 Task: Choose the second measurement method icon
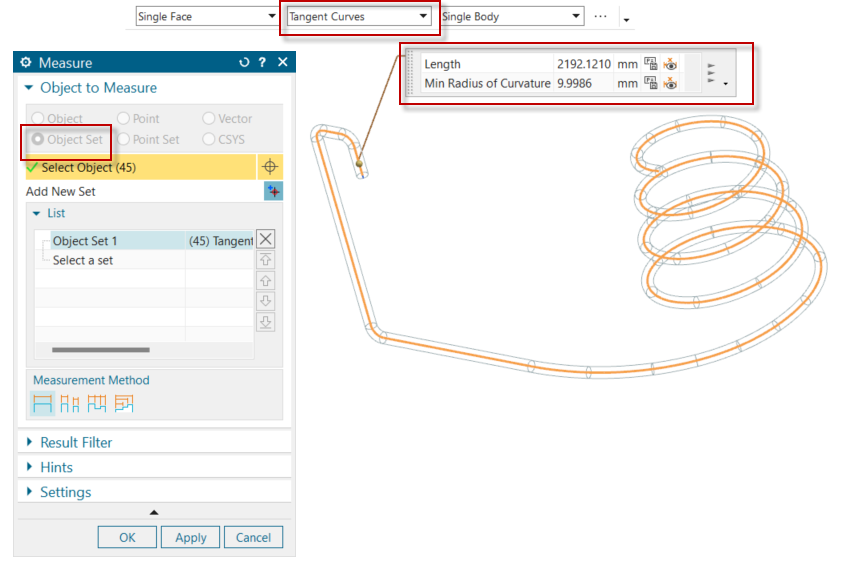tap(70, 403)
